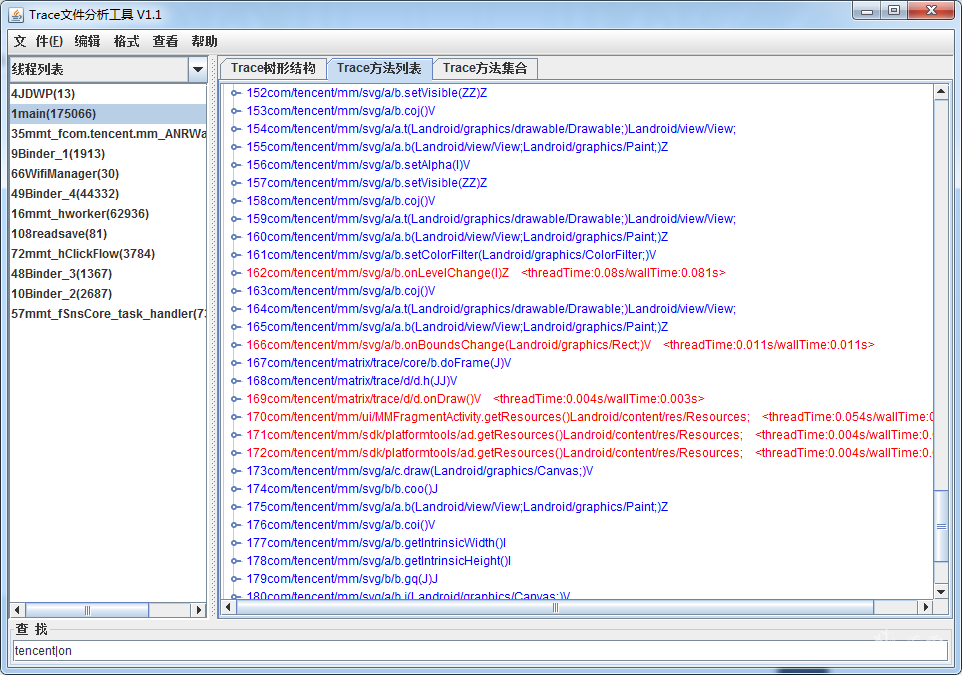Switch to the Trace方法集合 tab
Image resolution: width=962 pixels, height=675 pixels.
coord(485,68)
